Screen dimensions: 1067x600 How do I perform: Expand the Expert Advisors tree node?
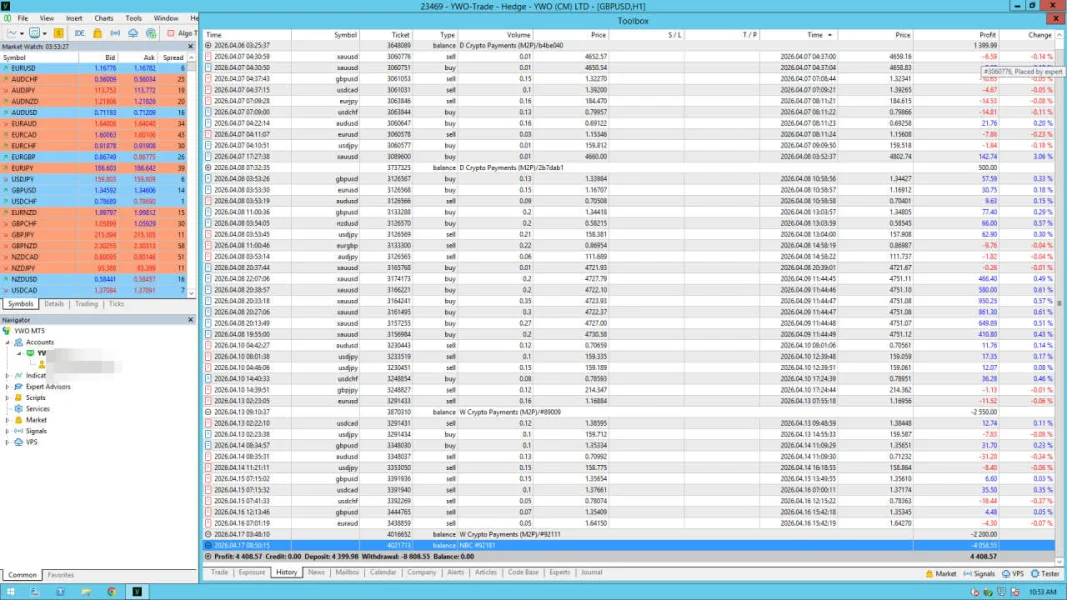coord(7,386)
